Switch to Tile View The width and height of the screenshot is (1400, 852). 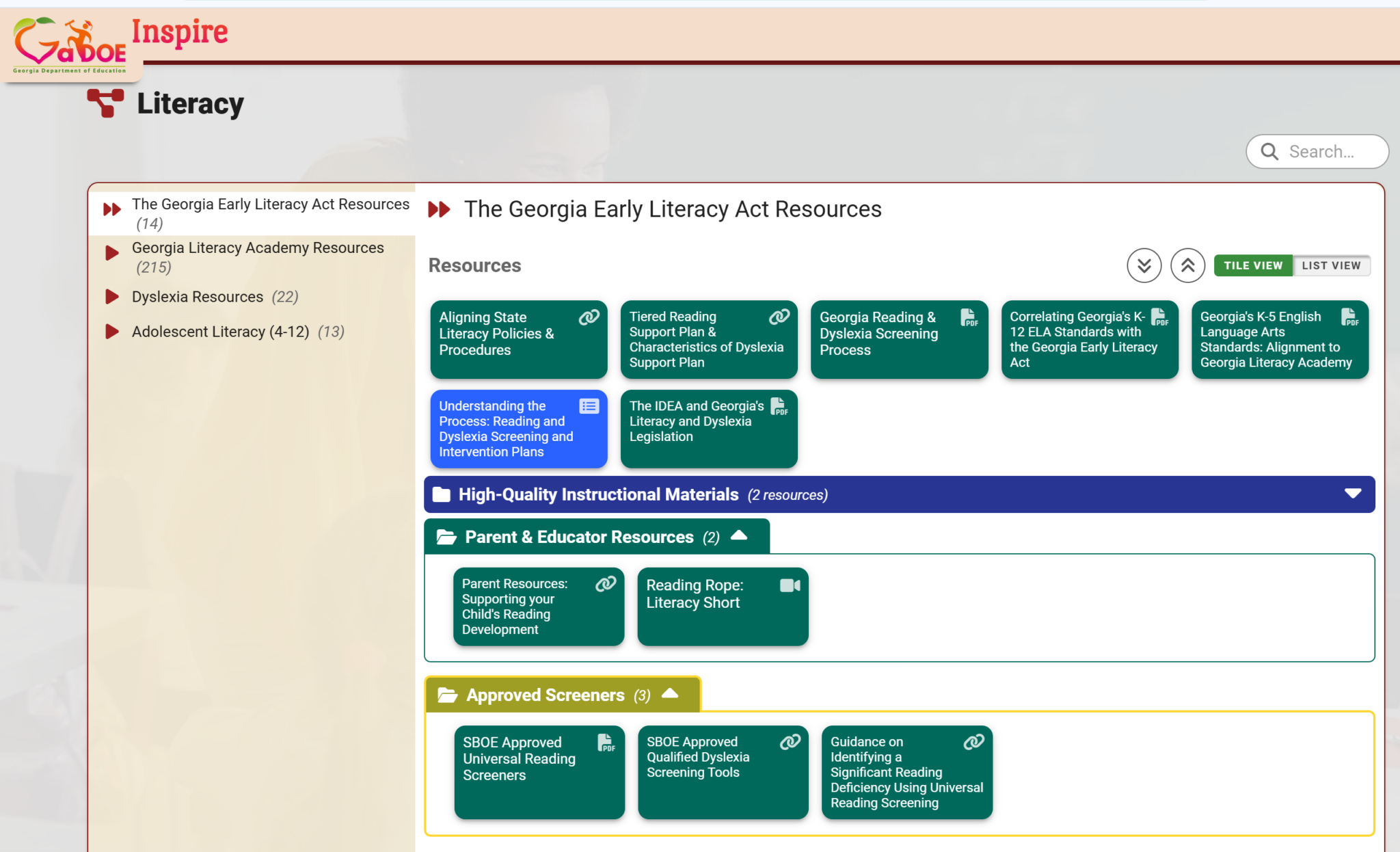pyautogui.click(x=1252, y=265)
